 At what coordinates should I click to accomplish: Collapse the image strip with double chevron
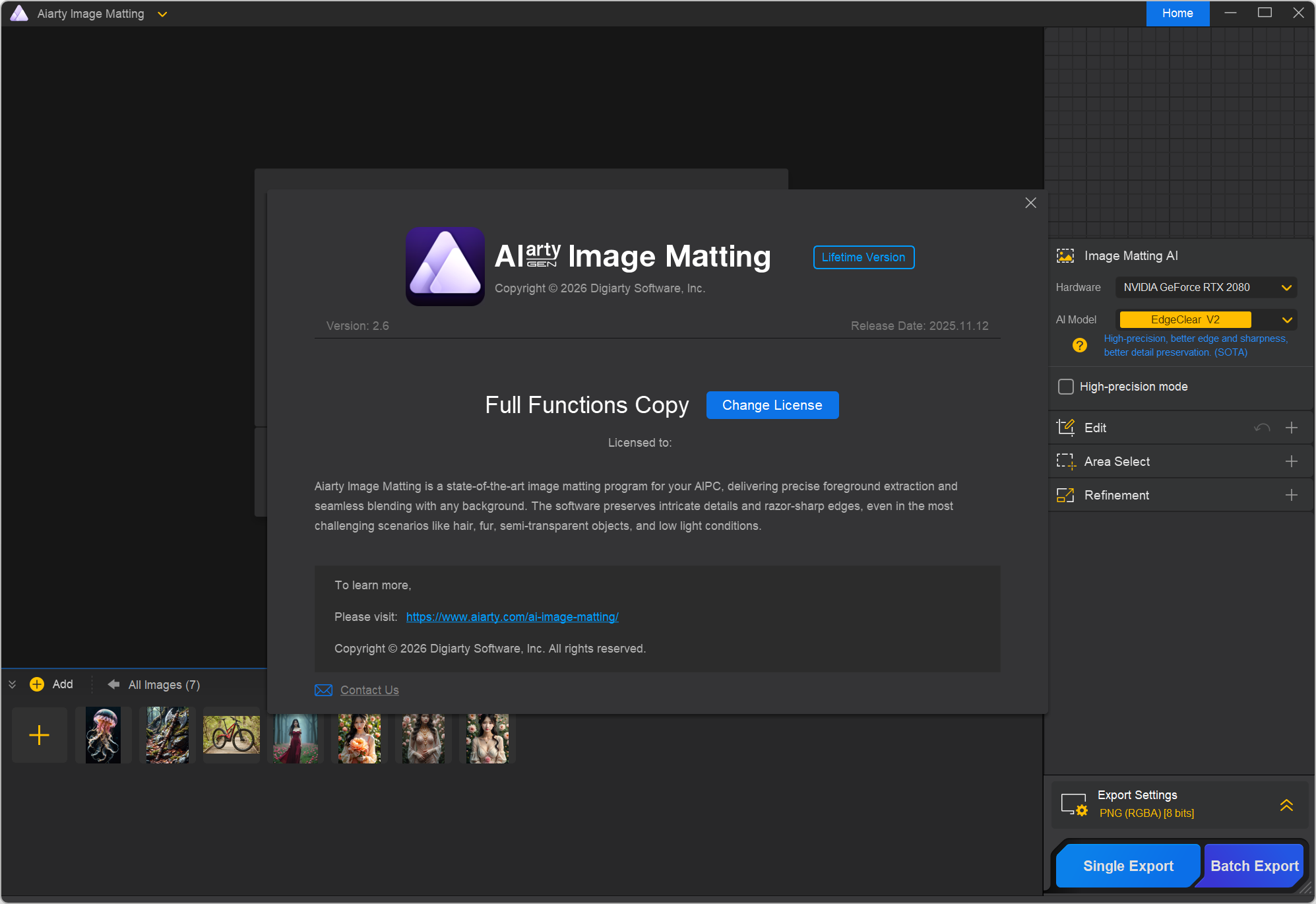point(12,684)
